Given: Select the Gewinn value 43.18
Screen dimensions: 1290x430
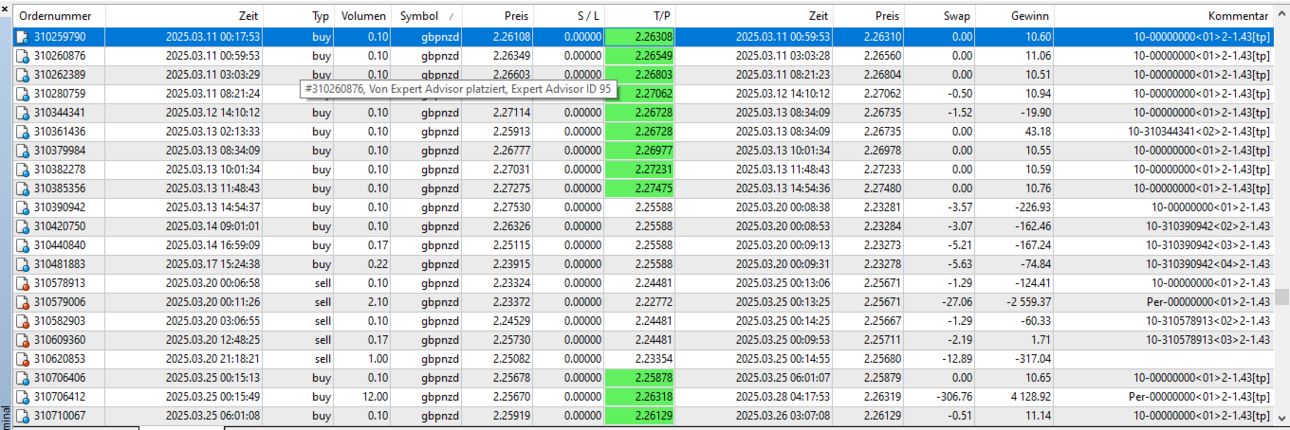Looking at the screenshot, I should coord(1038,132).
